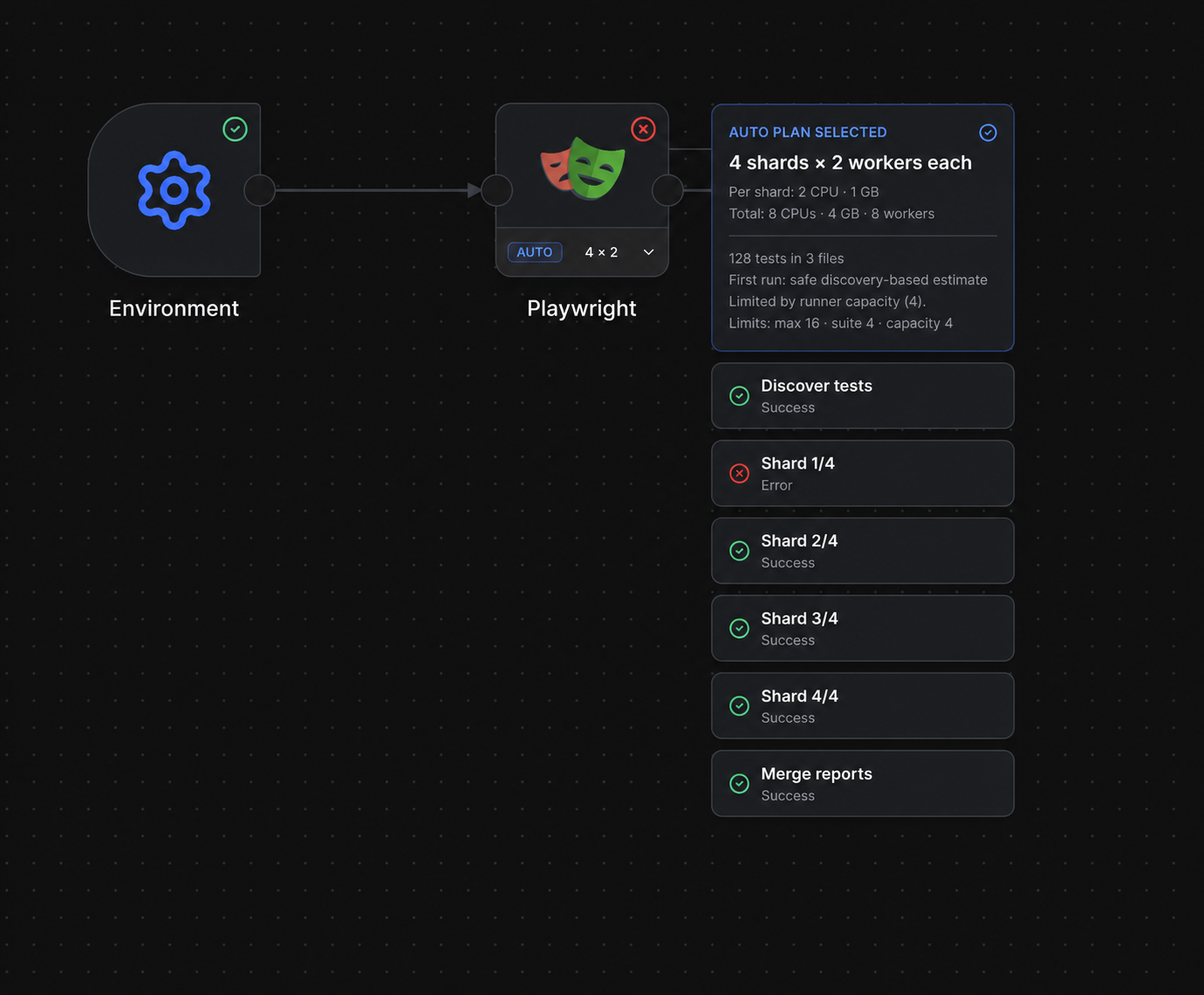Click 'Limits: max 16 · suite 4 · capacity 4'
1204x995 pixels.
[840, 323]
